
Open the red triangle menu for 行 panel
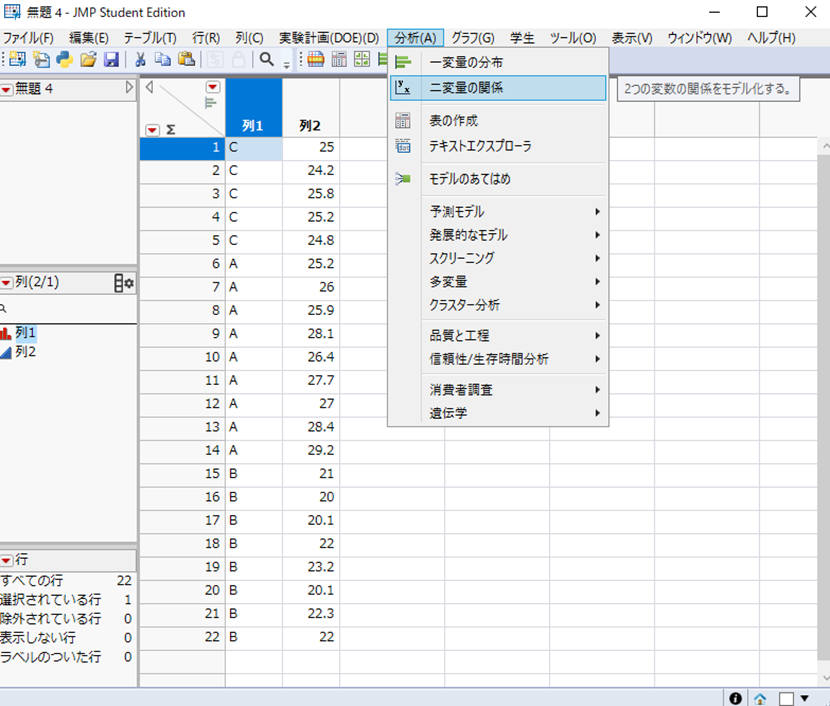click(x=7, y=560)
